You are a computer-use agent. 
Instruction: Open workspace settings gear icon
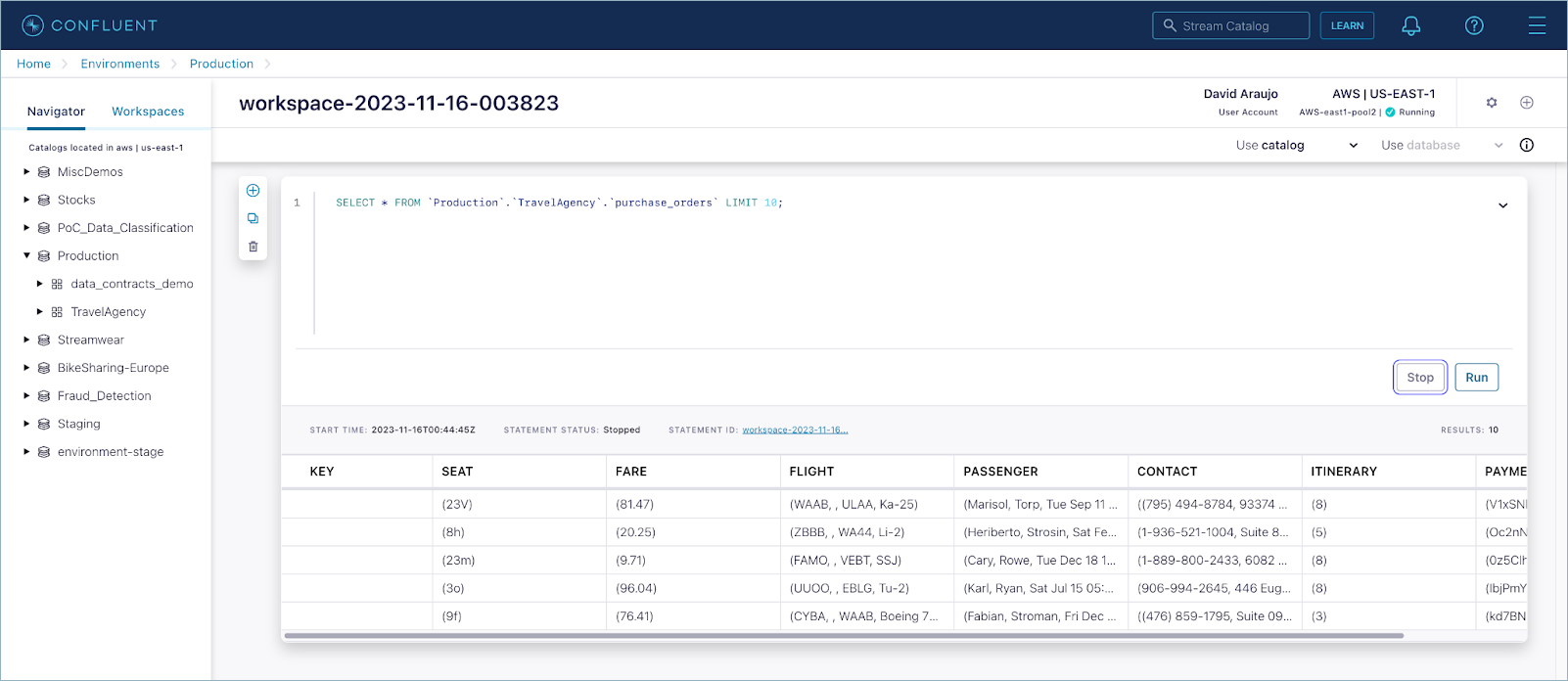pos(1492,103)
